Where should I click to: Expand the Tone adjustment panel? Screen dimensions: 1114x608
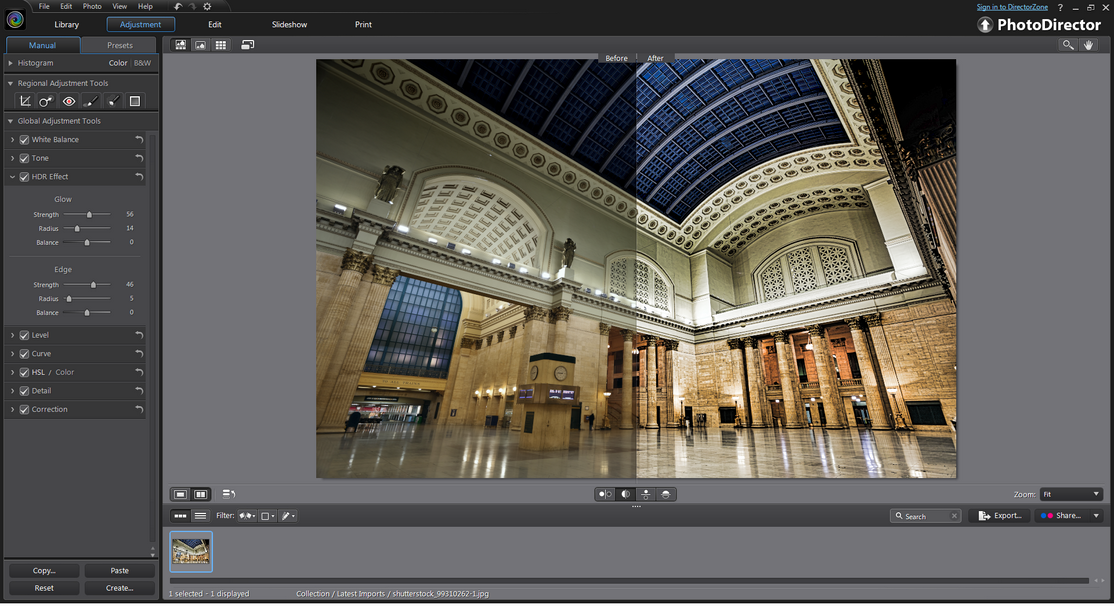pos(12,158)
